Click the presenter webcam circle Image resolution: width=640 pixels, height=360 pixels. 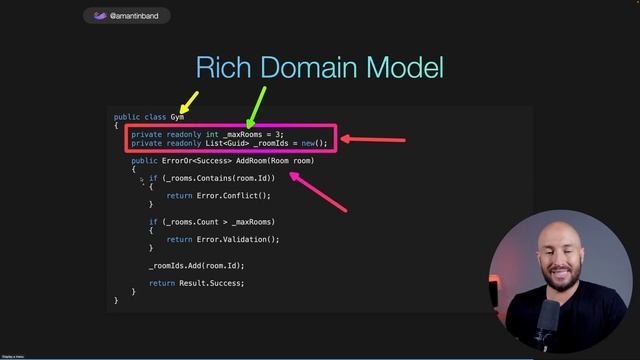[560, 282]
